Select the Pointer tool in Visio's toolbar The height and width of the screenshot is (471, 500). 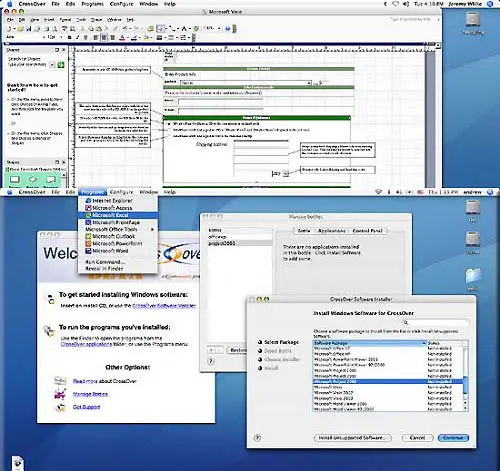click(x=161, y=29)
